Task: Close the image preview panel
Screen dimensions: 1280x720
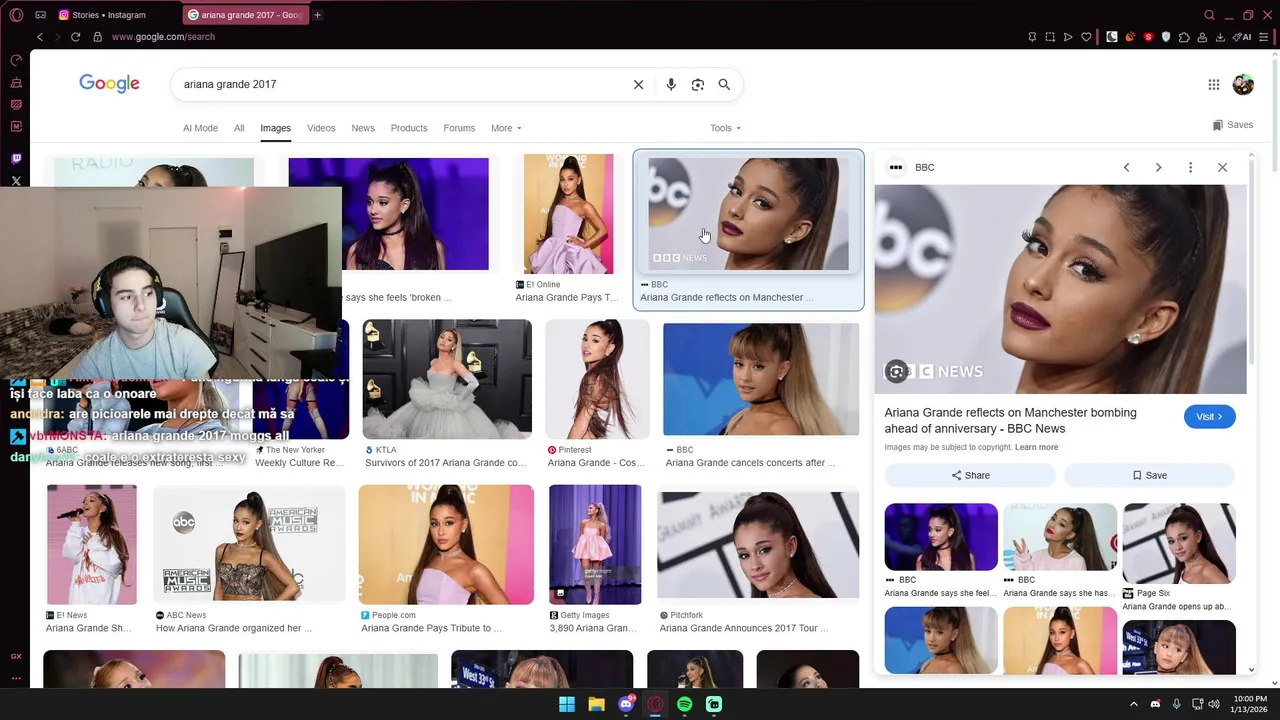Action: pos(1222,167)
